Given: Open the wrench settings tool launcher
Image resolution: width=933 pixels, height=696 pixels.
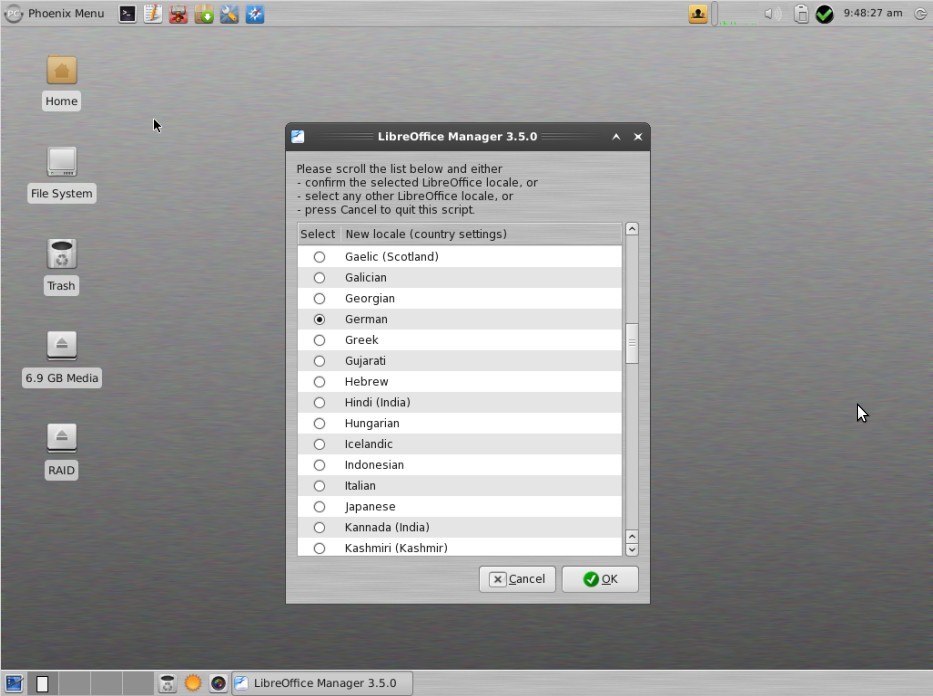Looking at the screenshot, I should point(229,14).
